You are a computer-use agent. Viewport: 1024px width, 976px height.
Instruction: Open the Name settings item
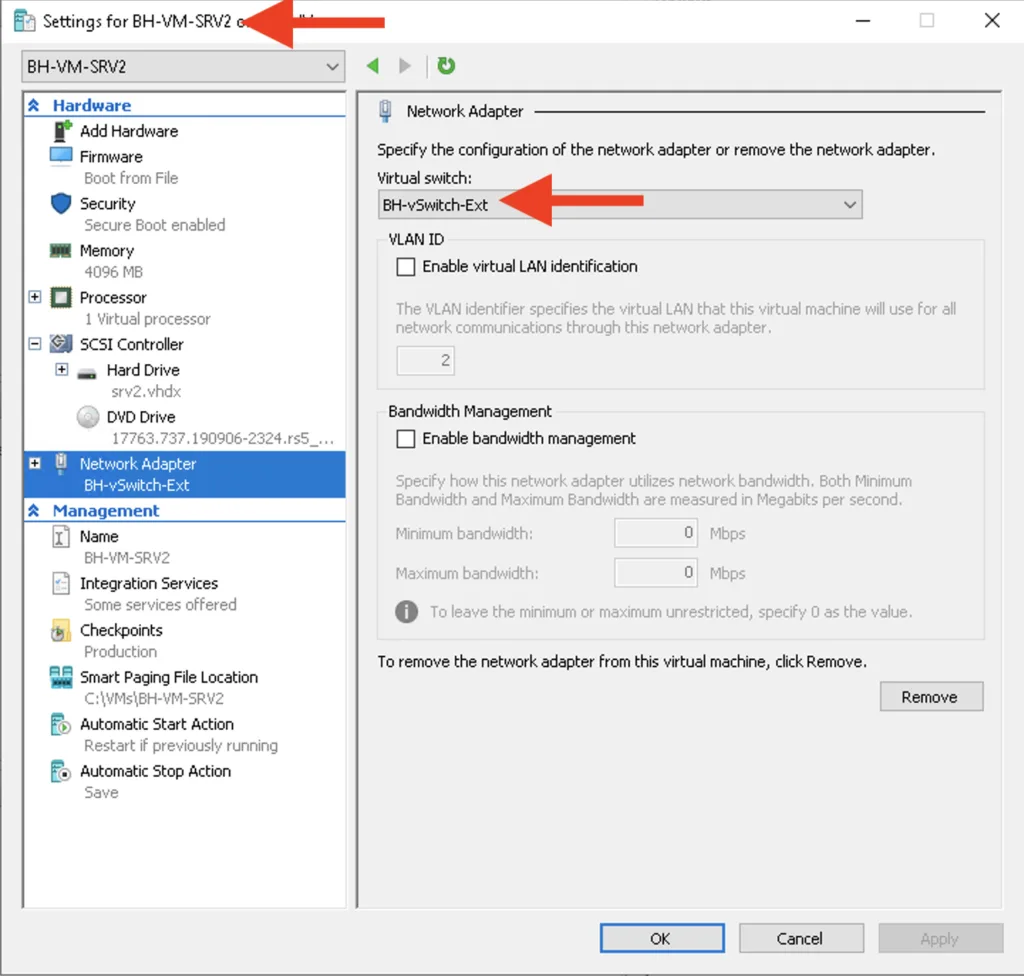pyautogui.click(x=99, y=536)
